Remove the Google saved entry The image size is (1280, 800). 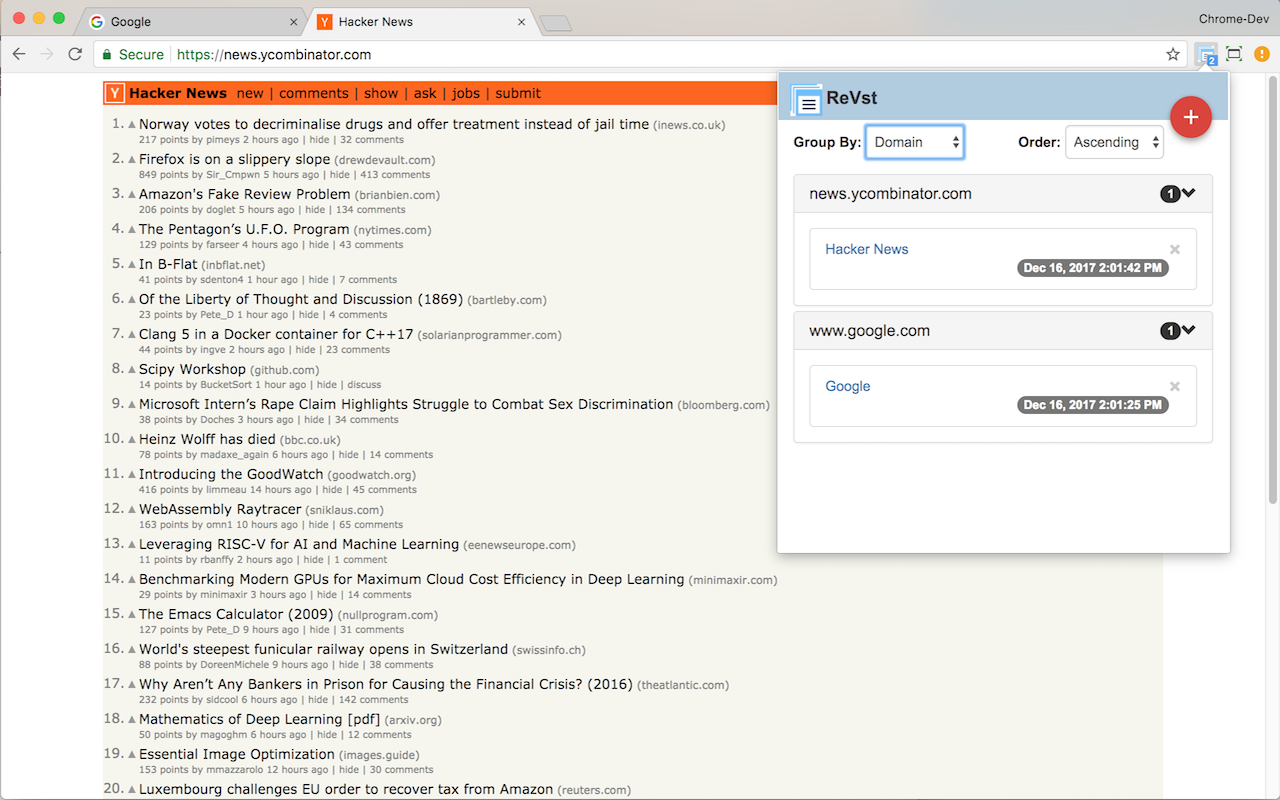coord(1175,386)
